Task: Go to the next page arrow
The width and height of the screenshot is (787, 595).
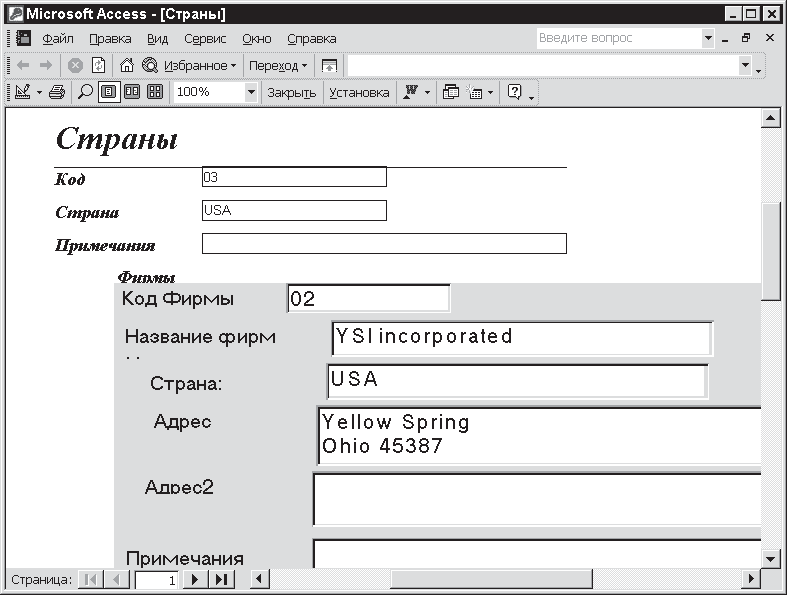Action: [x=196, y=579]
